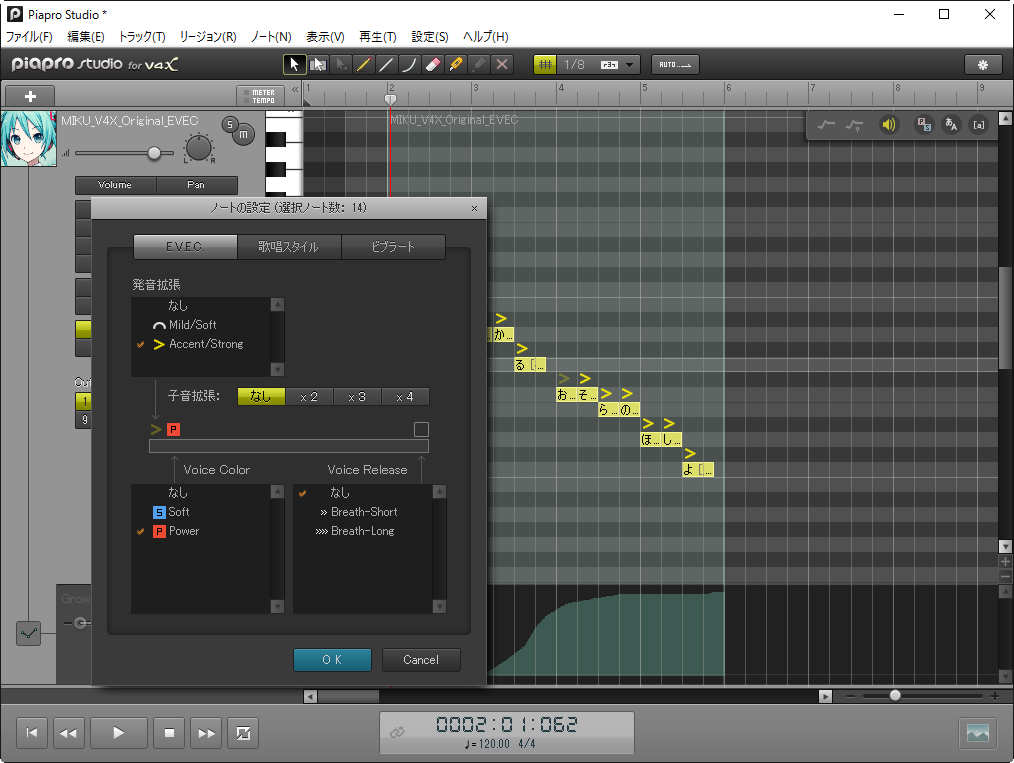Select the curve line tool
This screenshot has width=1014, height=763.
[409, 64]
